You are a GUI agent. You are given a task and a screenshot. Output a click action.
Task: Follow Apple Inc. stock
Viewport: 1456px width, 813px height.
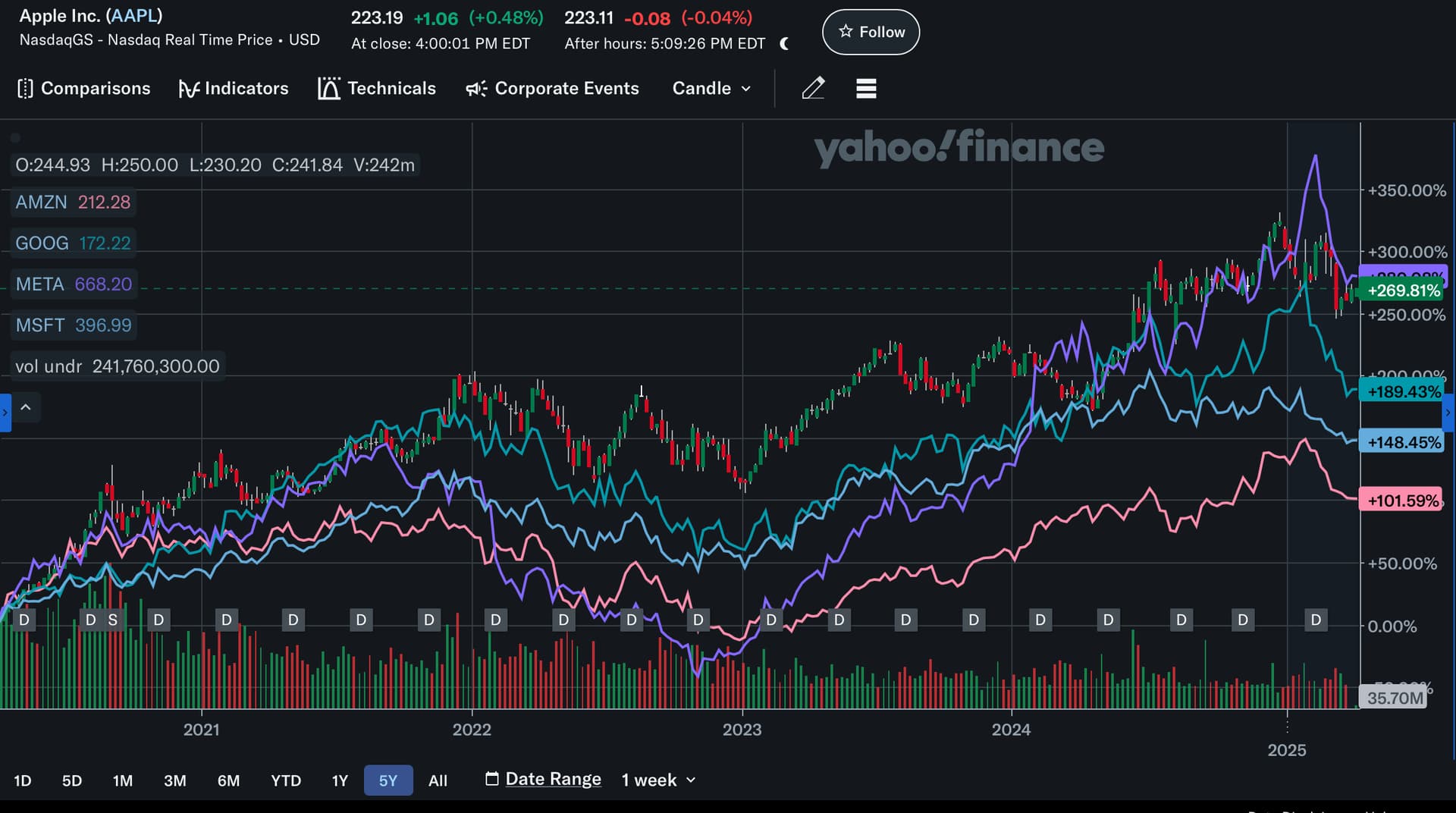click(x=871, y=32)
